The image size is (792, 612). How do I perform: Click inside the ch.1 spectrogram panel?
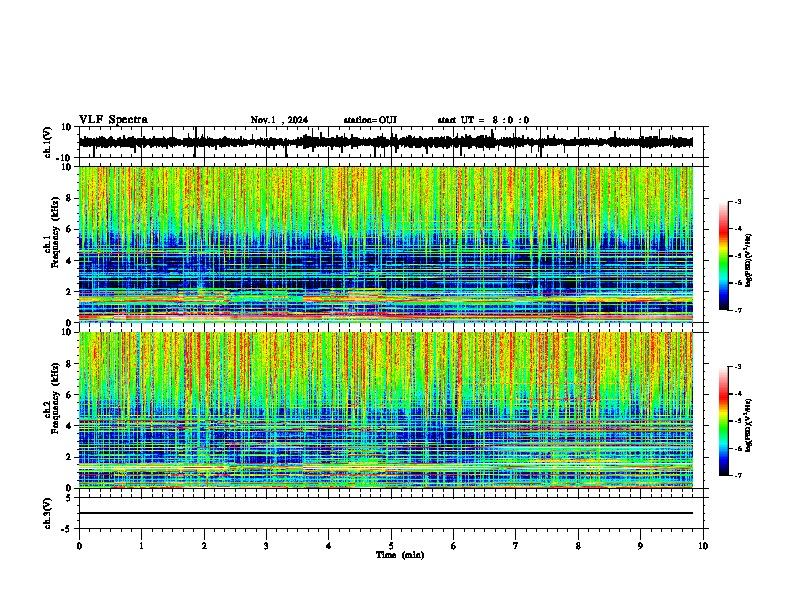(386, 244)
